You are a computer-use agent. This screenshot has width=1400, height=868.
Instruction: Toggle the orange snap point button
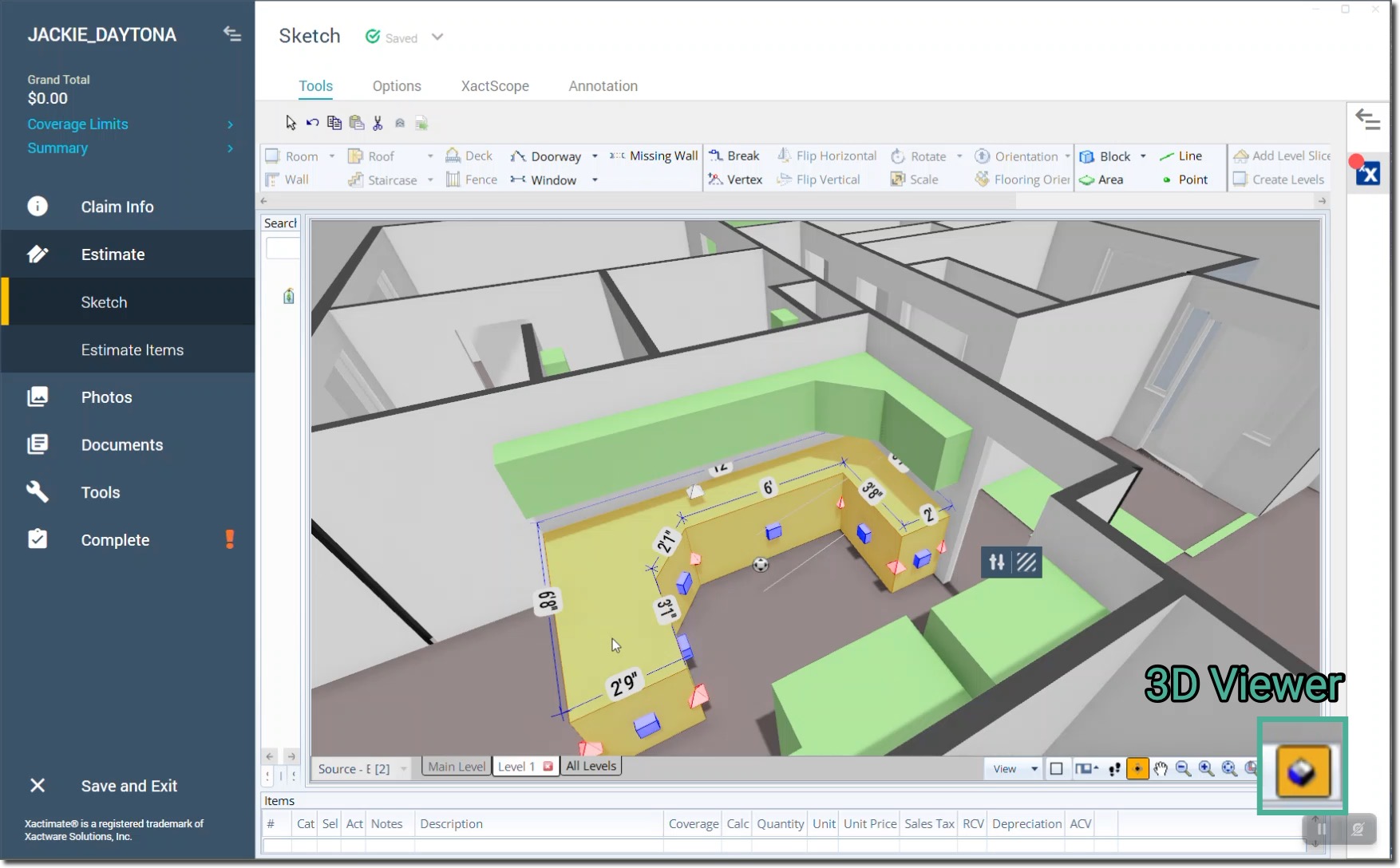point(1137,768)
